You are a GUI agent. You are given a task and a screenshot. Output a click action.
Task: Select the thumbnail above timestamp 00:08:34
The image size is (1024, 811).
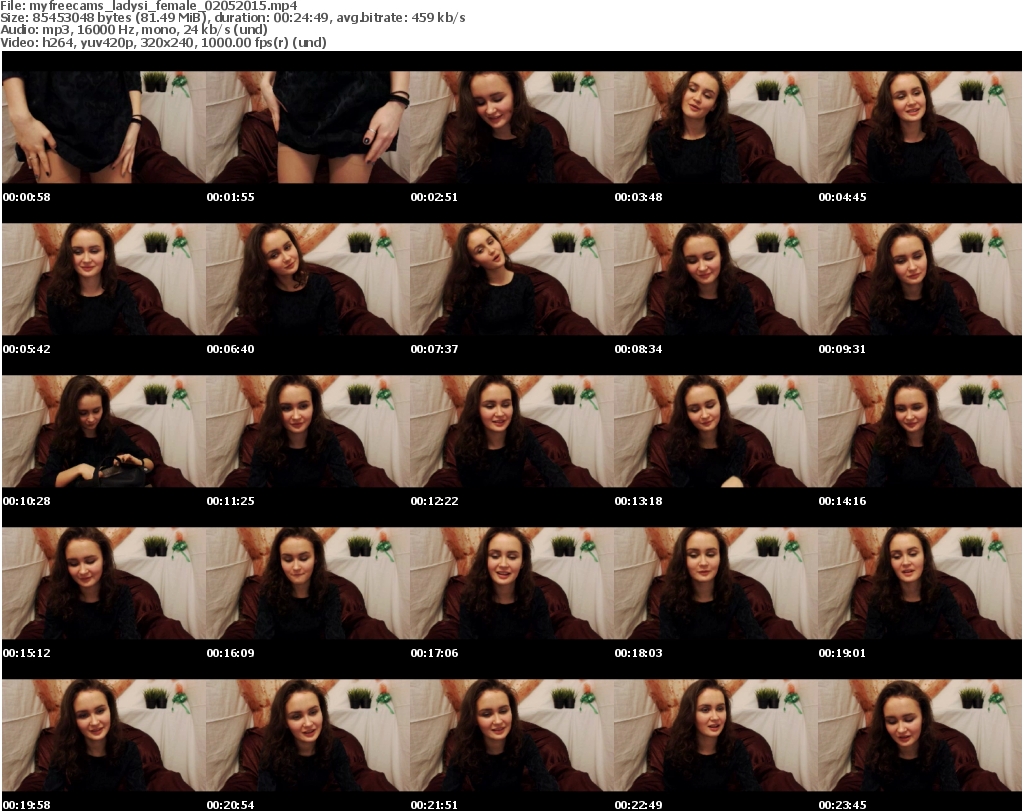point(716,279)
